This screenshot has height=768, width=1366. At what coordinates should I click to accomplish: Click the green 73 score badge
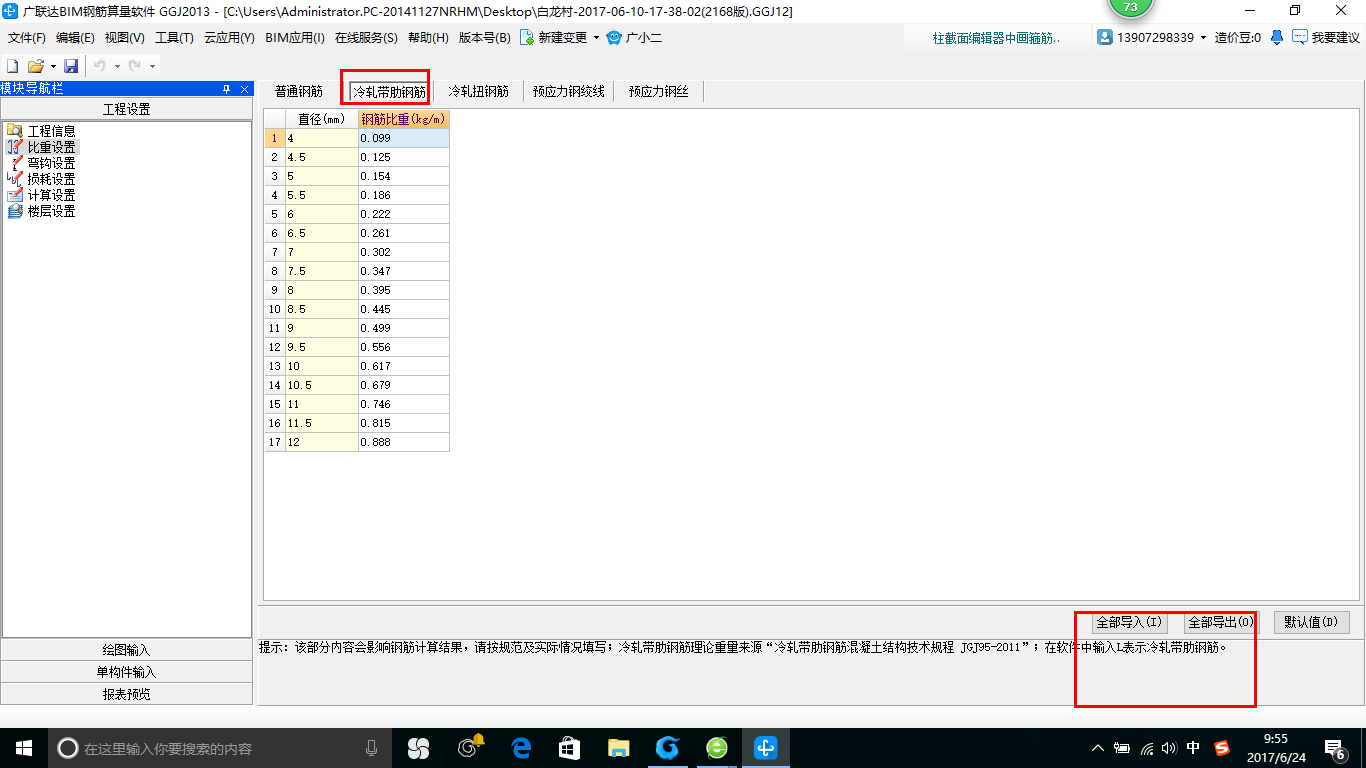click(x=1131, y=7)
